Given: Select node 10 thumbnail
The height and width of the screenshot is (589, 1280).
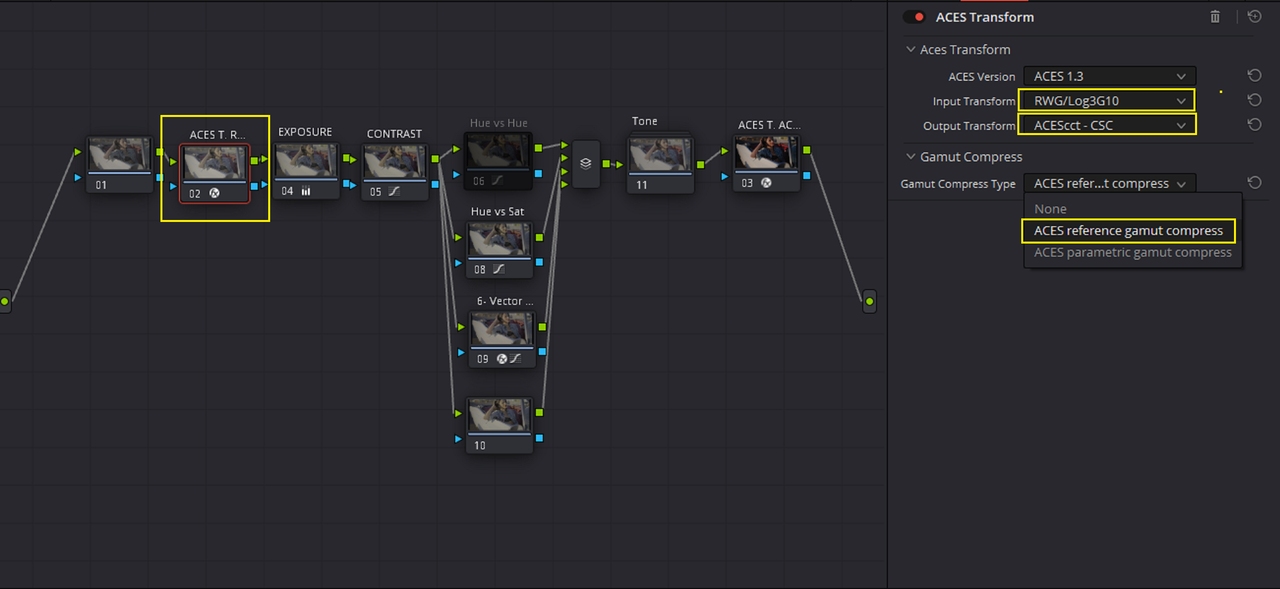Looking at the screenshot, I should coord(499,416).
